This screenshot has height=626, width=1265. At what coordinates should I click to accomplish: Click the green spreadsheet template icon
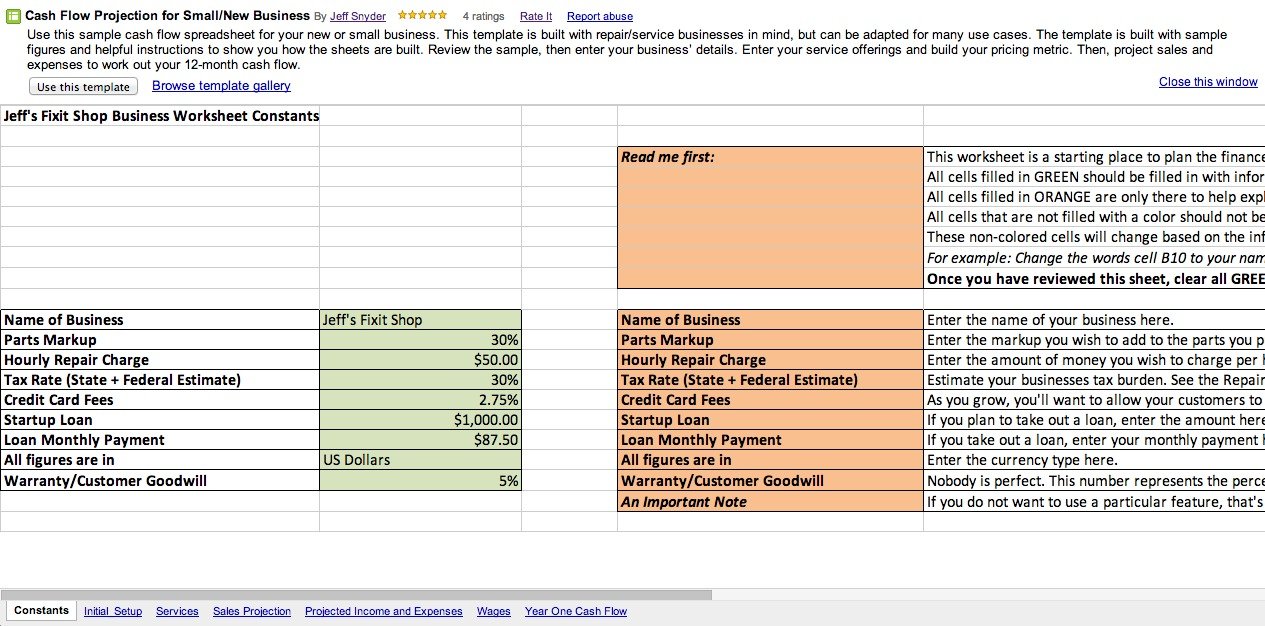tap(14, 16)
